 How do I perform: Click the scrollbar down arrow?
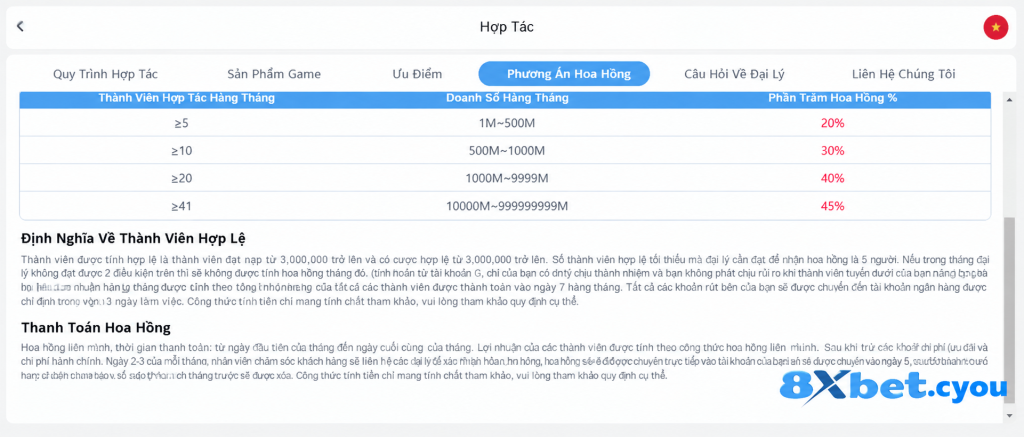1010,415
